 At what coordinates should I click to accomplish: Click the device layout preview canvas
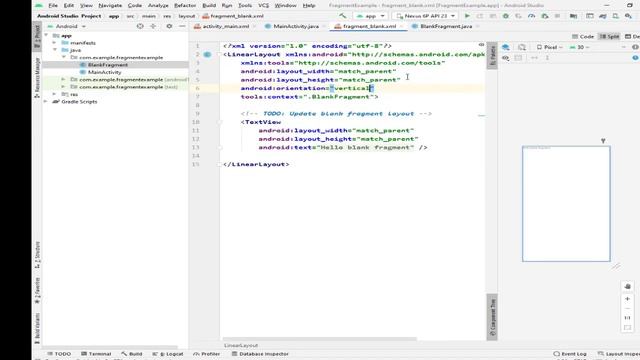click(x=566, y=204)
